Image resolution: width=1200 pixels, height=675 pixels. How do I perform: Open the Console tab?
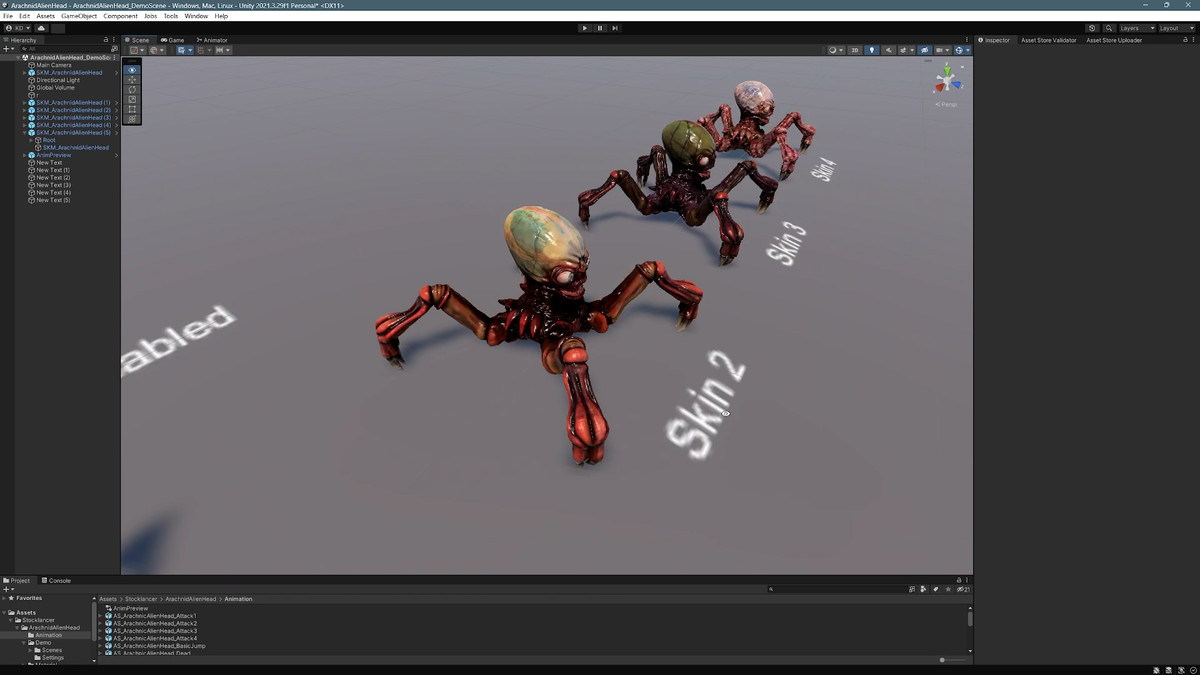click(x=59, y=580)
